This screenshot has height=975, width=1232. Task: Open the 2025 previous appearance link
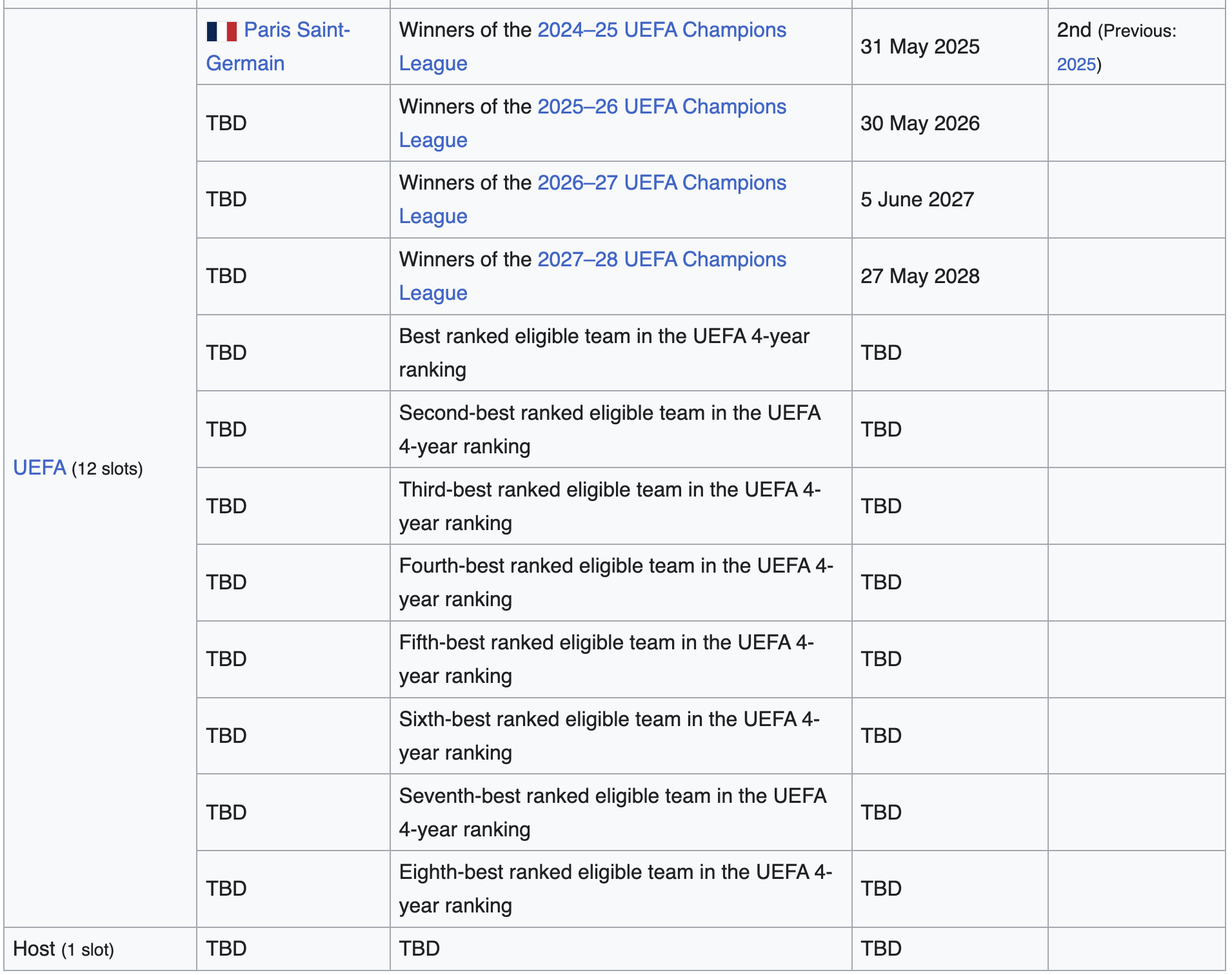[x=1076, y=64]
